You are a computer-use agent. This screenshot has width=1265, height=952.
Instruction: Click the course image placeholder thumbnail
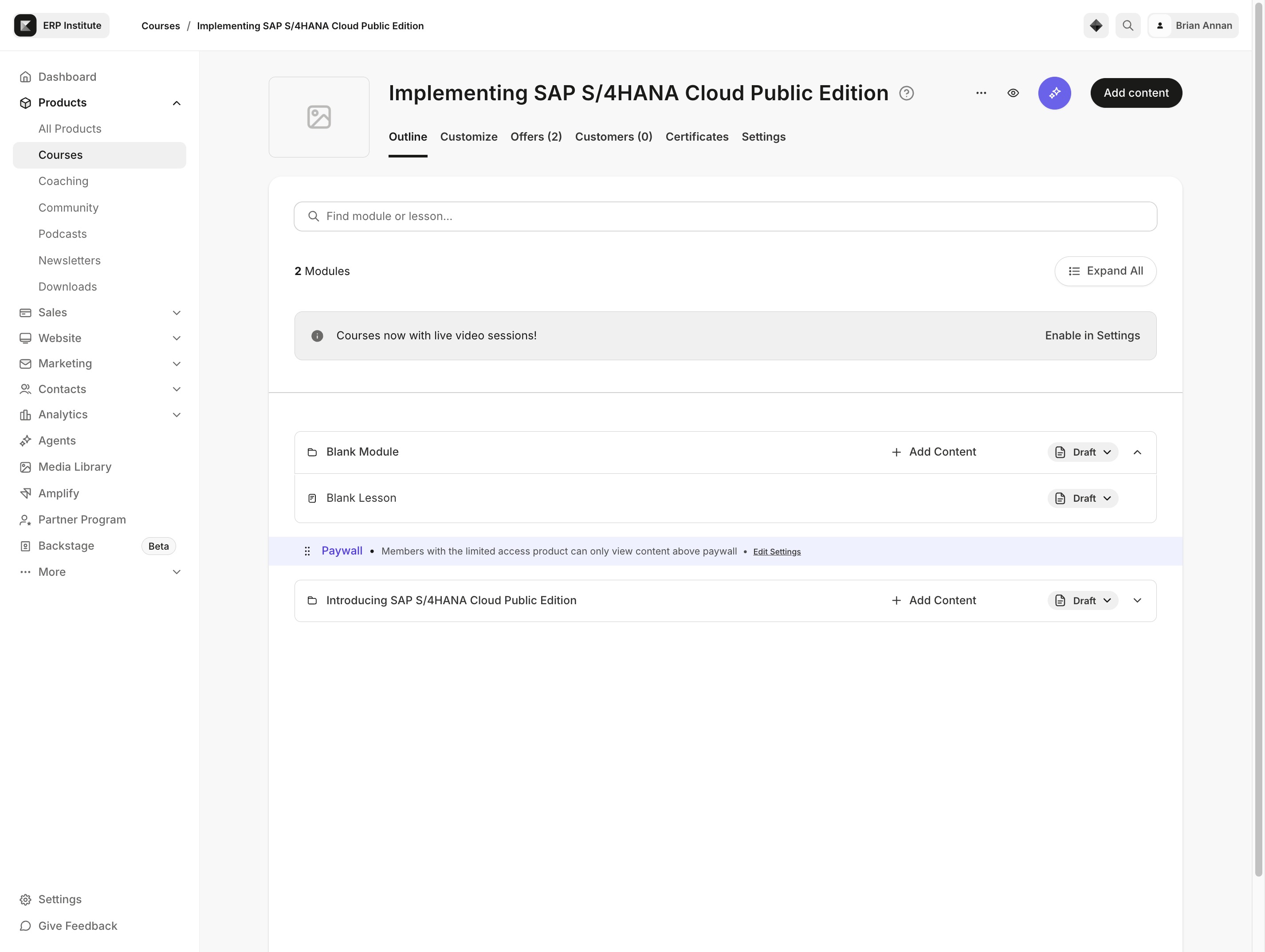click(319, 117)
